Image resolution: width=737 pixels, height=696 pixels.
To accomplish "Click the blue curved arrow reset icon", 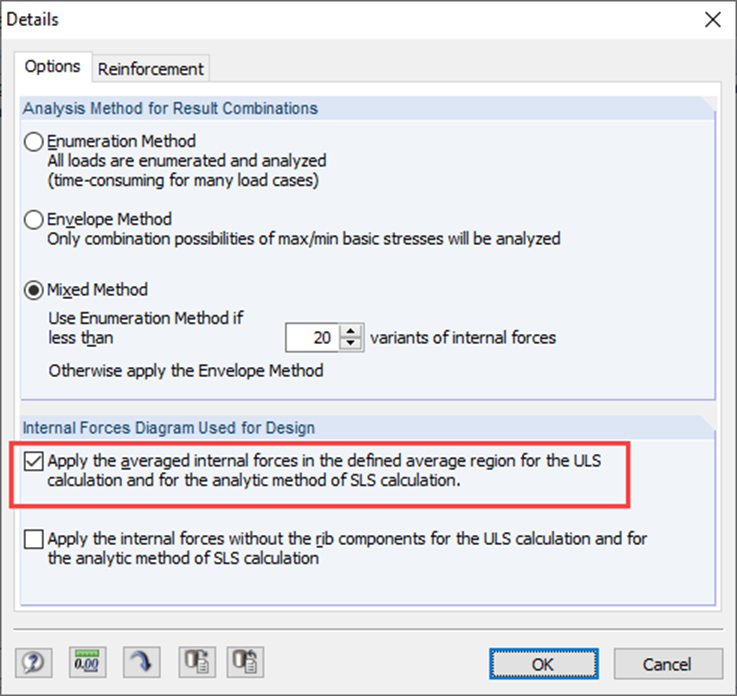I will click(141, 662).
